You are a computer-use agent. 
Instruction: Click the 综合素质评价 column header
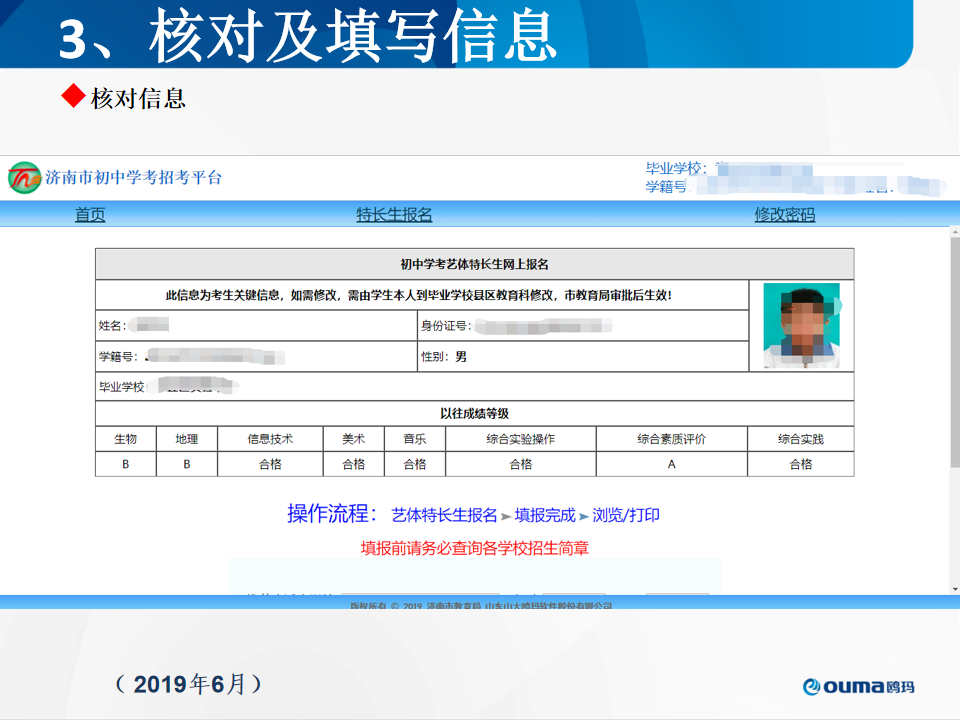tap(672, 439)
